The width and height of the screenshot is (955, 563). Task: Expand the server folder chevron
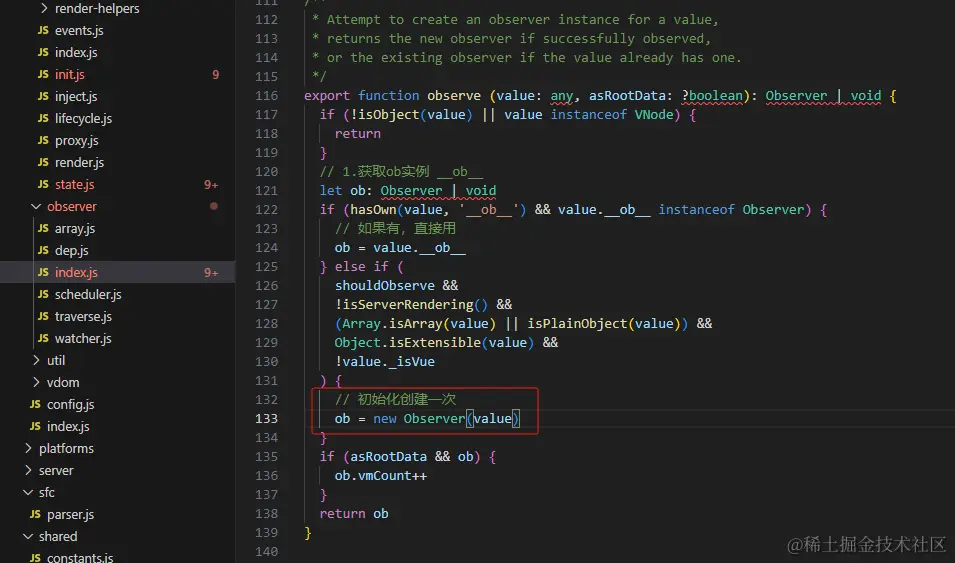[28, 470]
